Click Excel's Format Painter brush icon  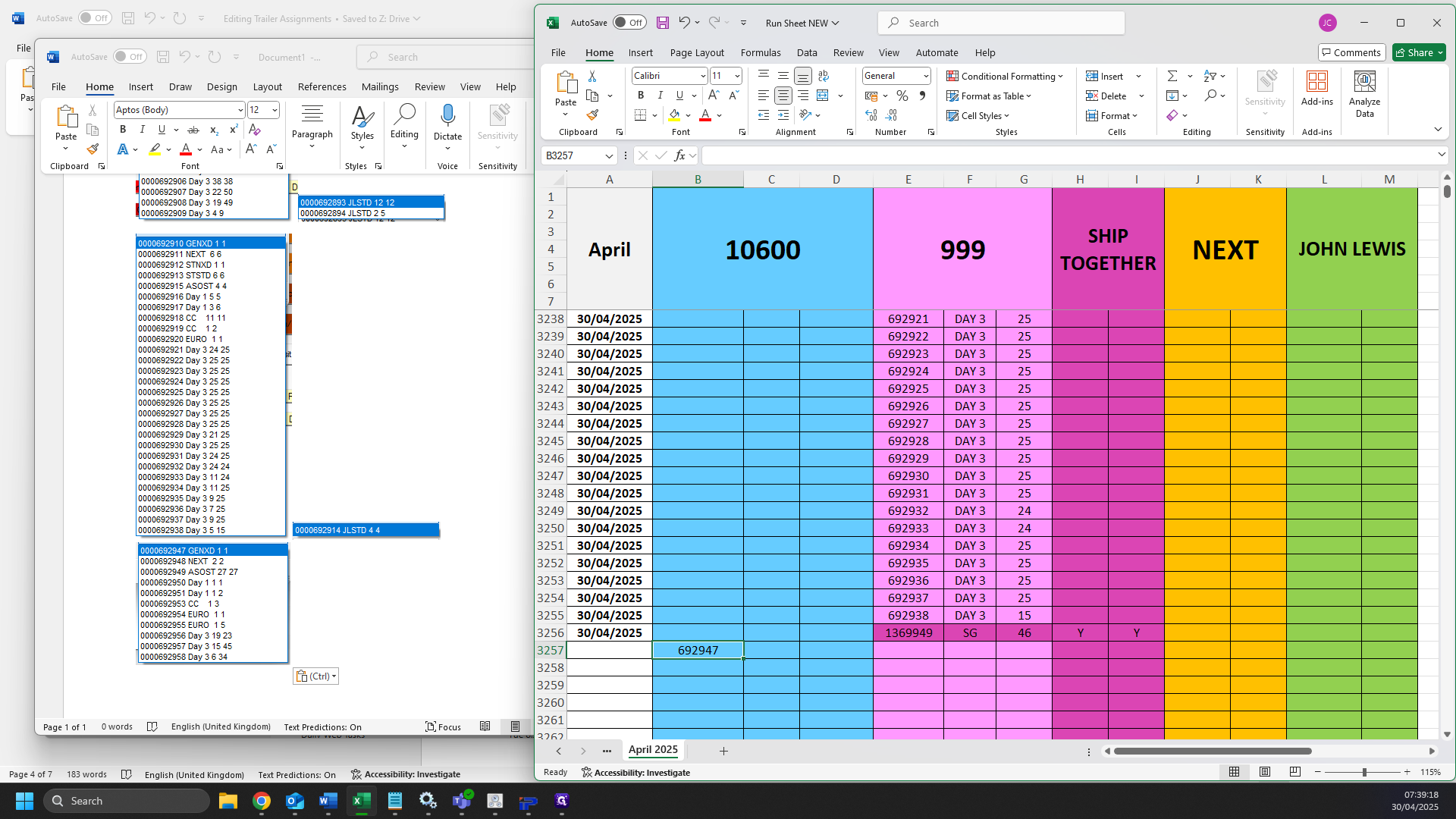pyautogui.click(x=592, y=115)
